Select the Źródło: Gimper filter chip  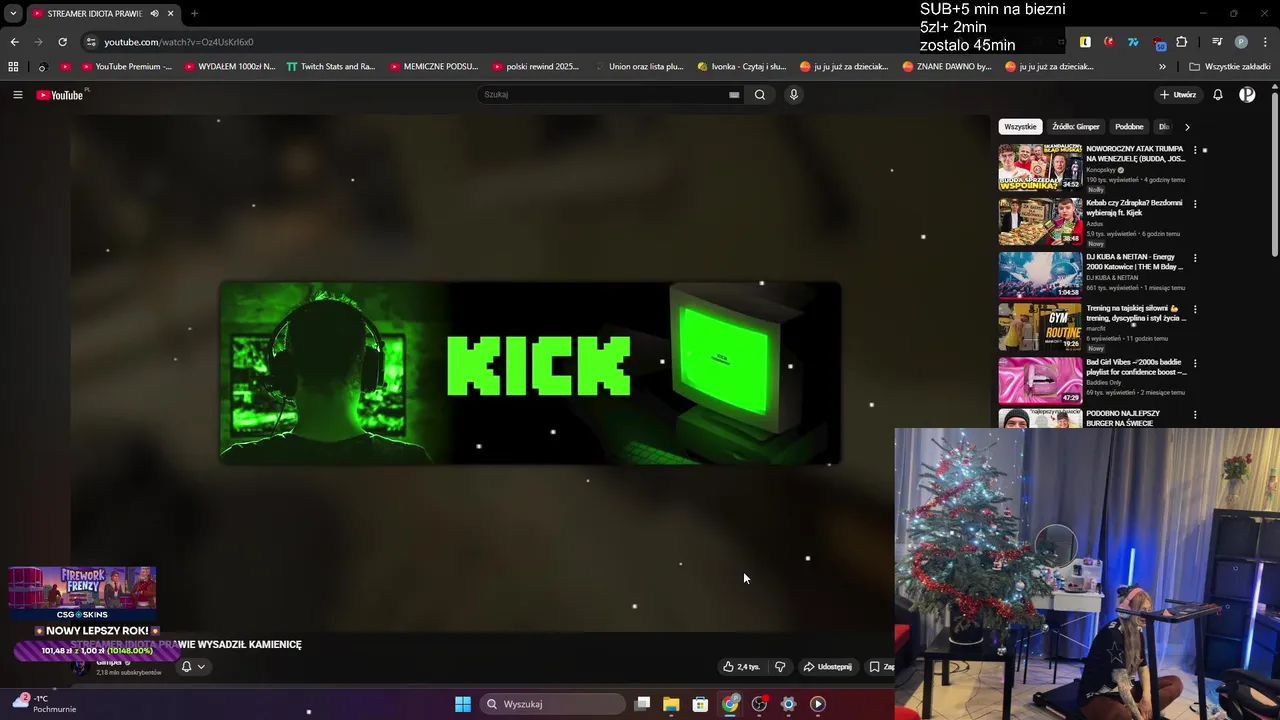[x=1076, y=127]
